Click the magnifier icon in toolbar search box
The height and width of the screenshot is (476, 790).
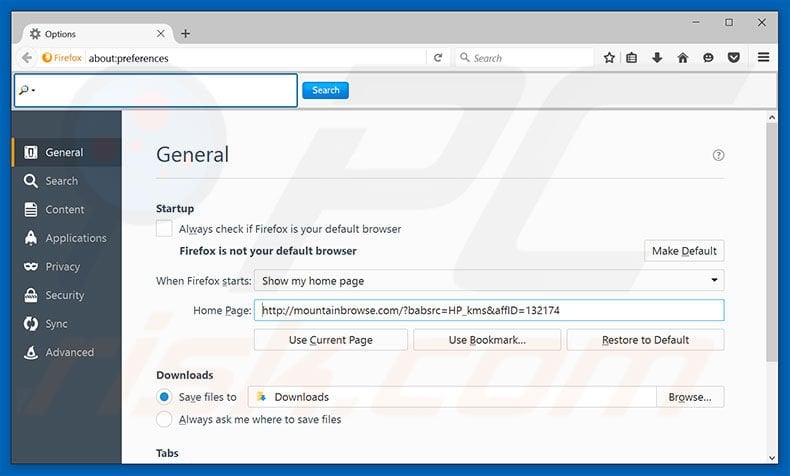[x=465, y=57]
